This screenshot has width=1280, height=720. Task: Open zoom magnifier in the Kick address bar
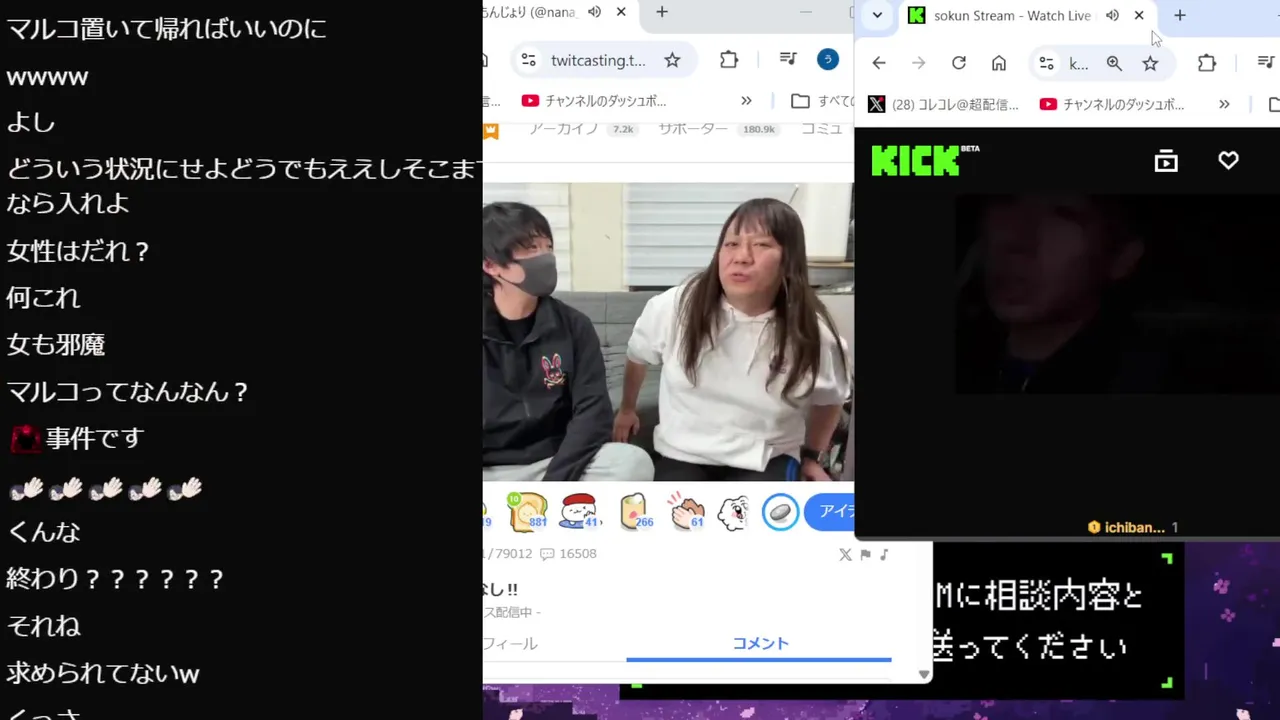pyautogui.click(x=1114, y=63)
